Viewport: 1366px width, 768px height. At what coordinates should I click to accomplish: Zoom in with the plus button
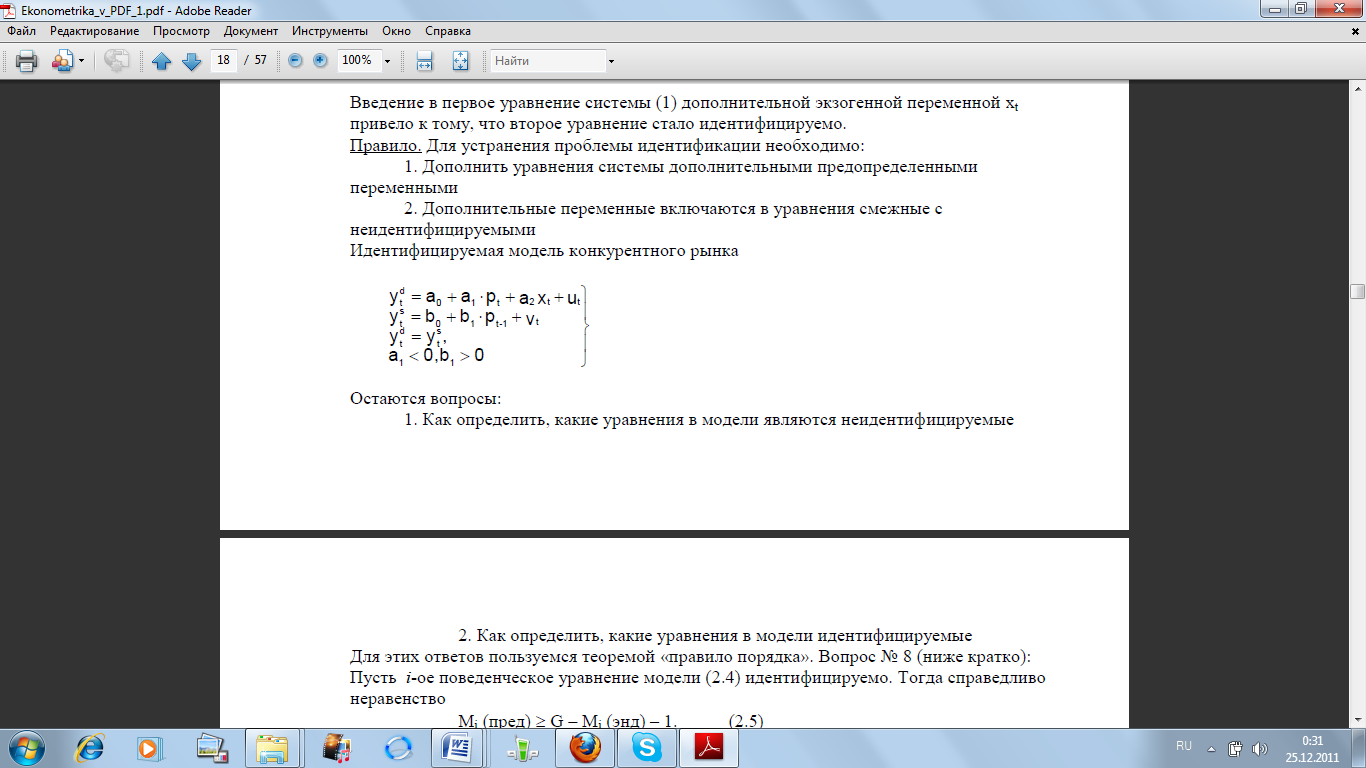(320, 61)
